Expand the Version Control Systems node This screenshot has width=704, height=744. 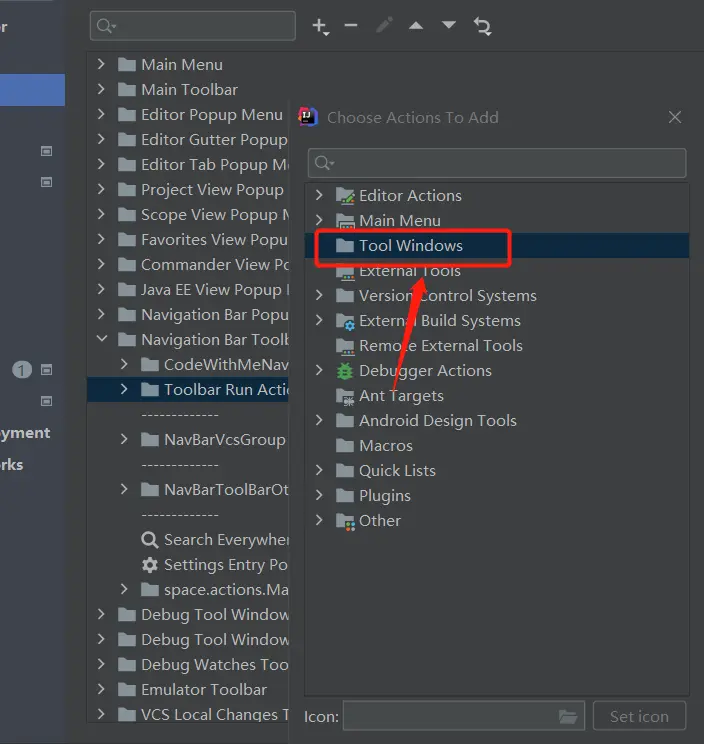(320, 296)
